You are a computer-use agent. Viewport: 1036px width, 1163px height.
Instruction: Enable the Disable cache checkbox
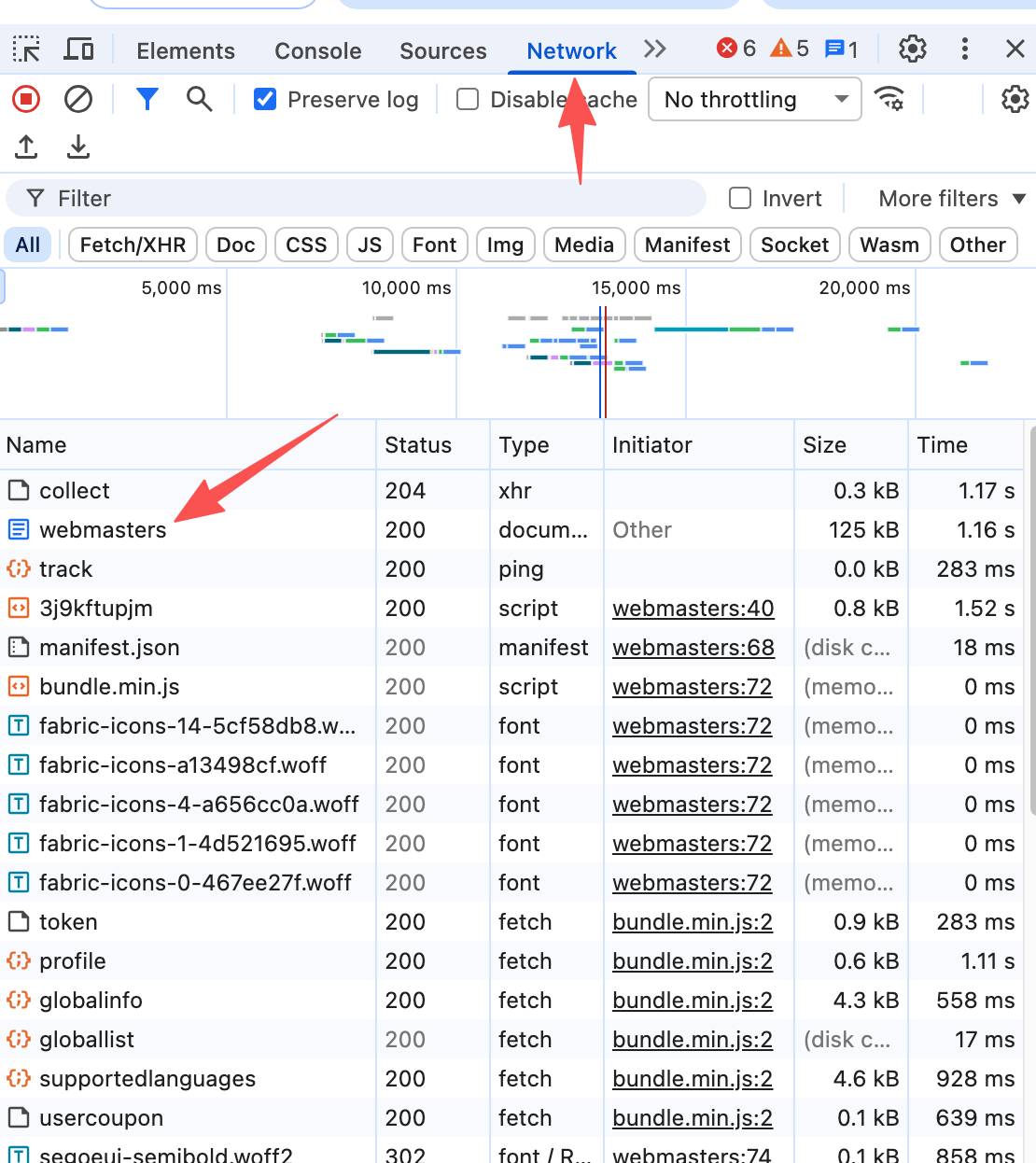coord(468,99)
